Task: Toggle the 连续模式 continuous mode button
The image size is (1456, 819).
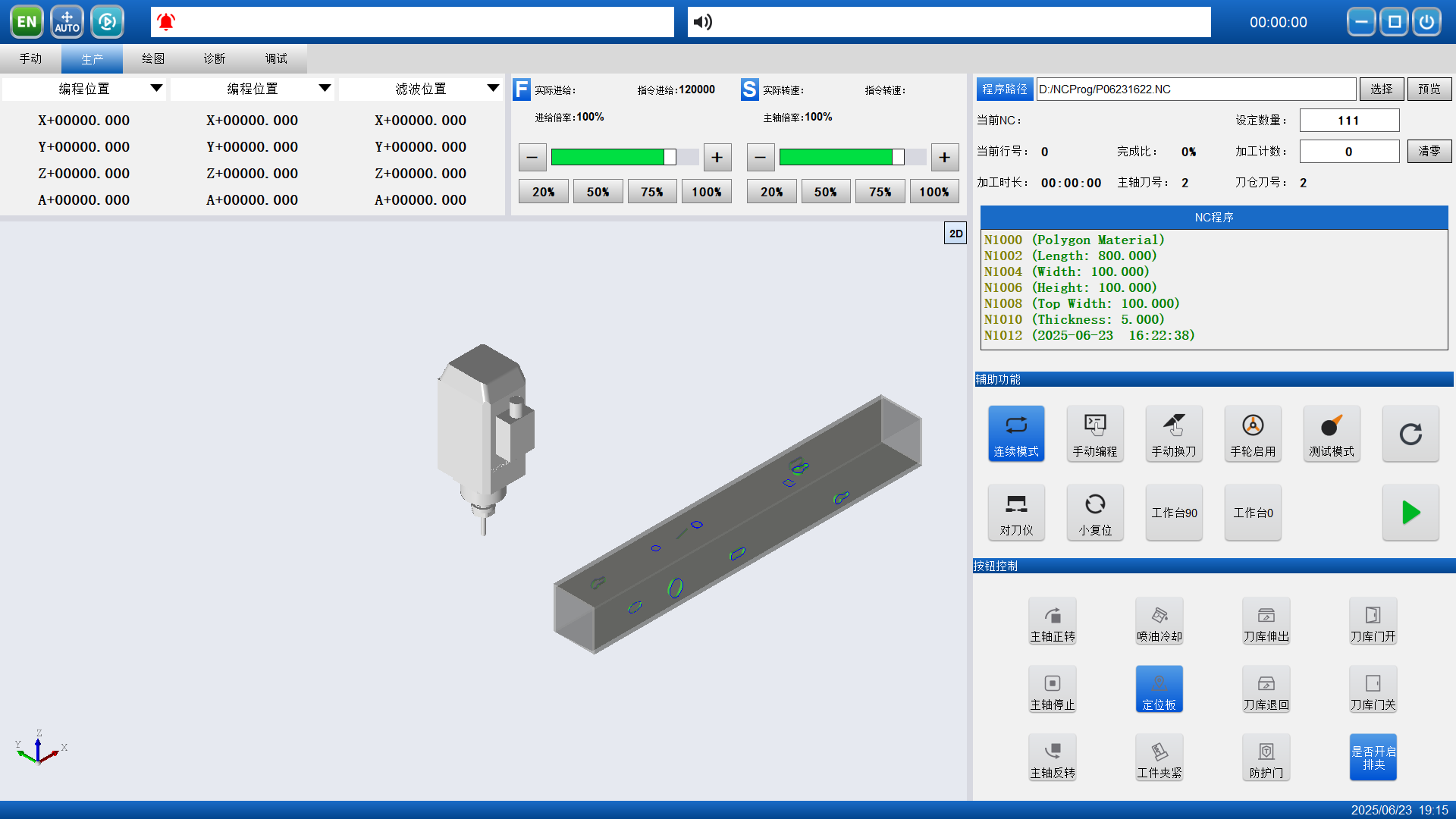Action: pyautogui.click(x=1015, y=434)
